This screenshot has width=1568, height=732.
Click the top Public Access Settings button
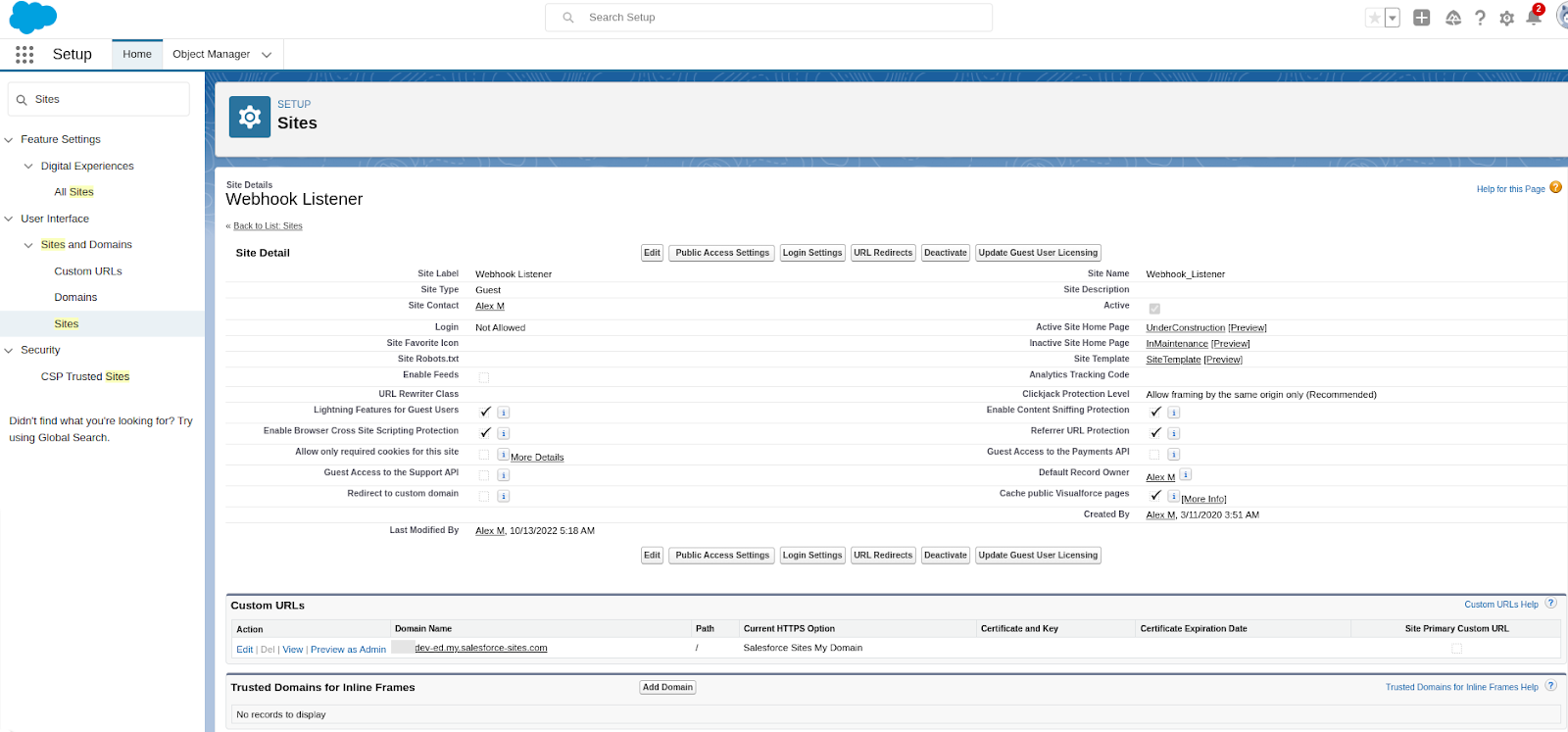click(x=722, y=253)
